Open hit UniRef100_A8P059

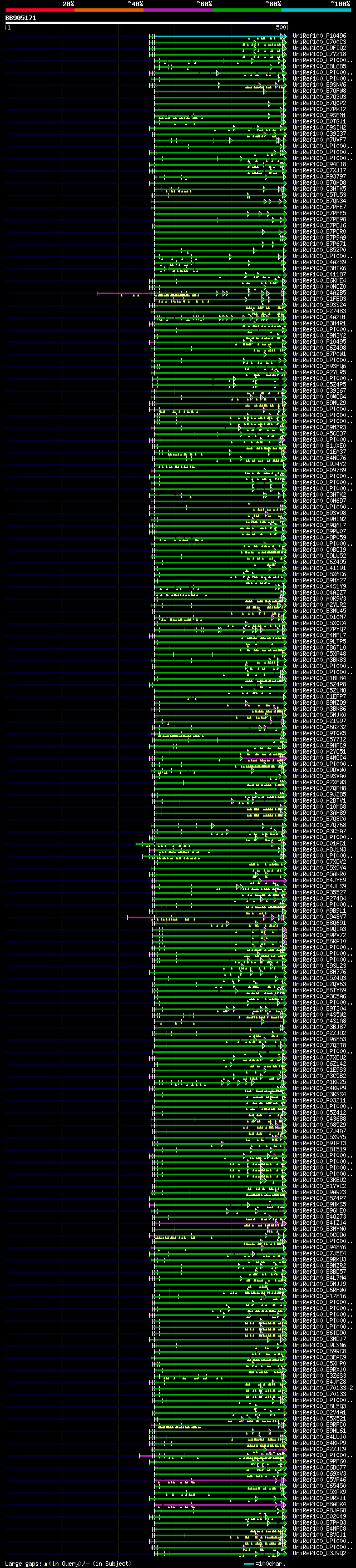[319, 537]
